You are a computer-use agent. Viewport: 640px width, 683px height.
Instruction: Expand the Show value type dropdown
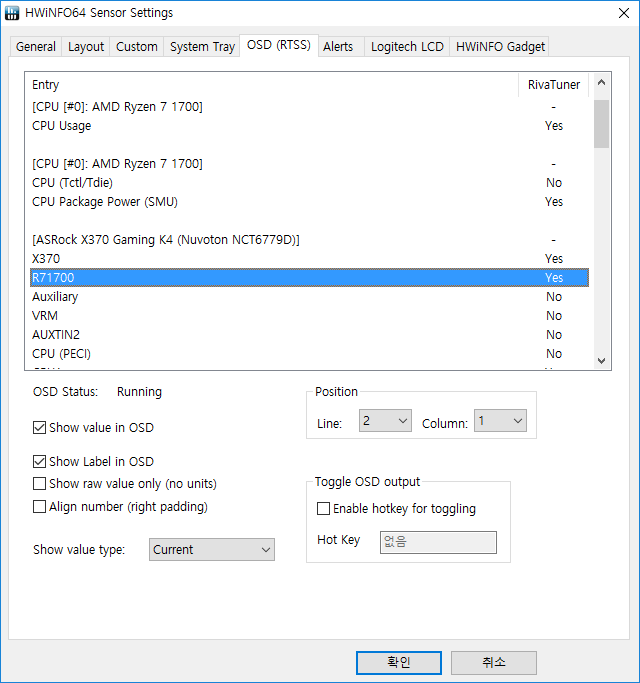pos(212,550)
